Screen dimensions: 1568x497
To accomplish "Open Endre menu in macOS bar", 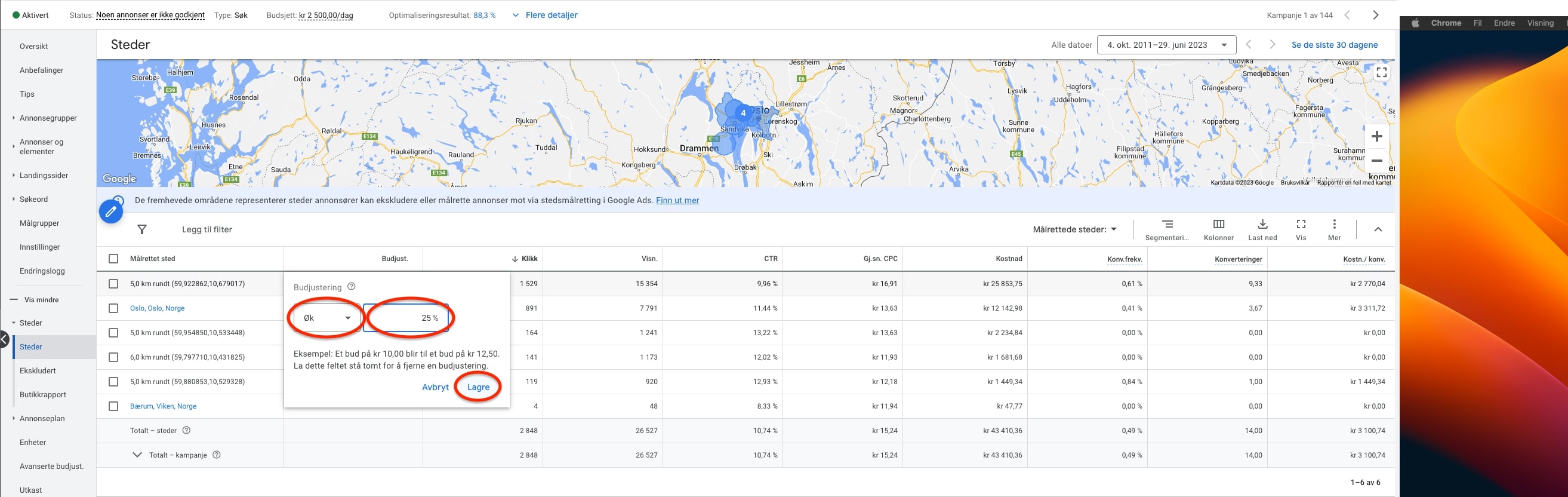I will tap(1504, 23).
